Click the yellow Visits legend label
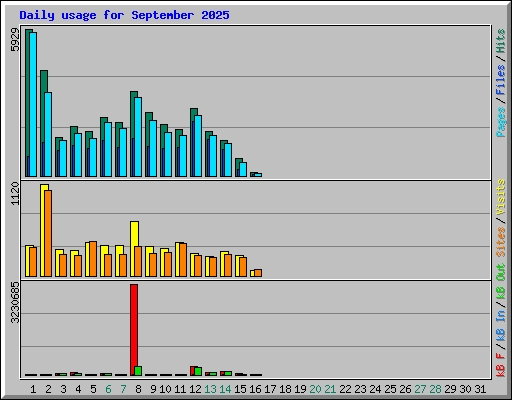The image size is (512, 400). 501,197
